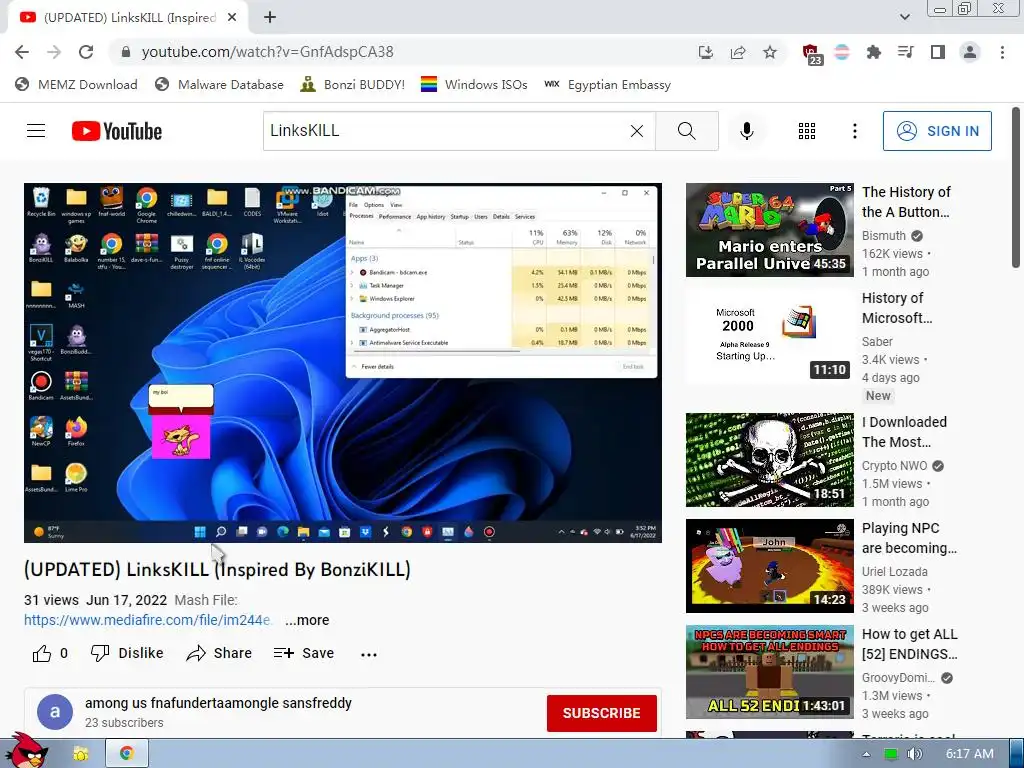
Task: Open the volume speaker tray icon
Action: click(x=915, y=754)
